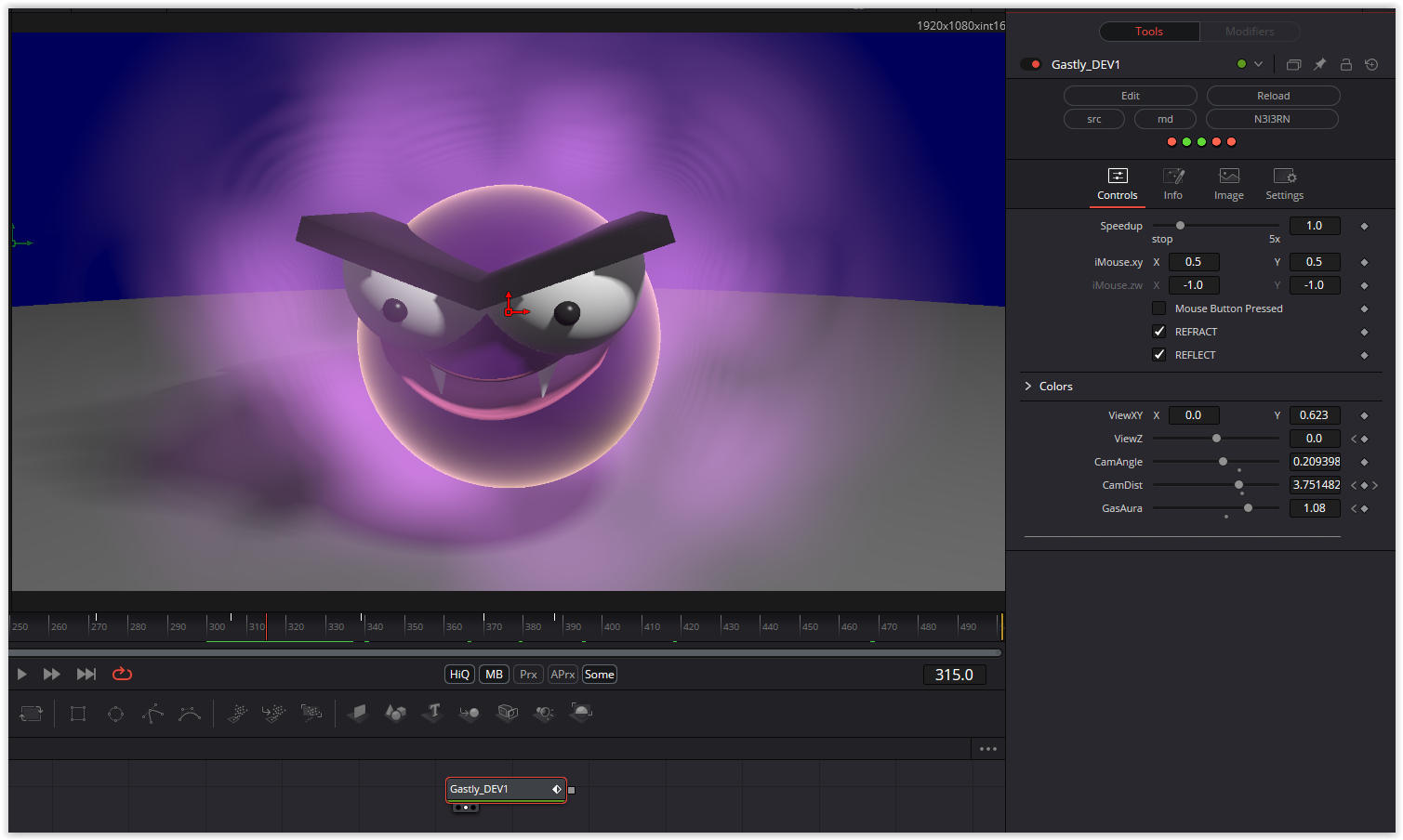Pin the Gastly_DEV1 inspector panel
Screen dimensions: 1403x840
click(x=1319, y=64)
